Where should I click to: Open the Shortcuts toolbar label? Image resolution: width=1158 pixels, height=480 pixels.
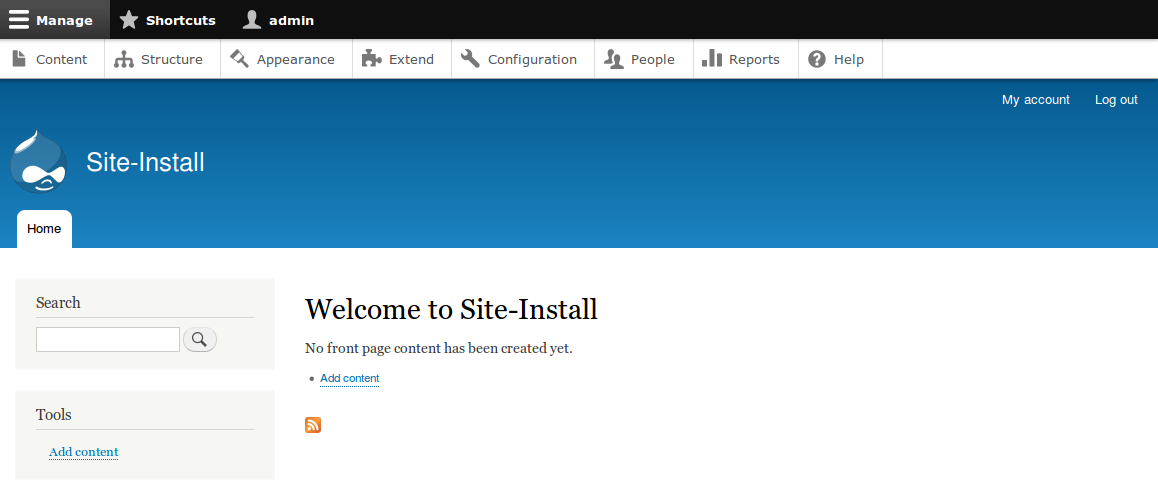click(x=181, y=21)
